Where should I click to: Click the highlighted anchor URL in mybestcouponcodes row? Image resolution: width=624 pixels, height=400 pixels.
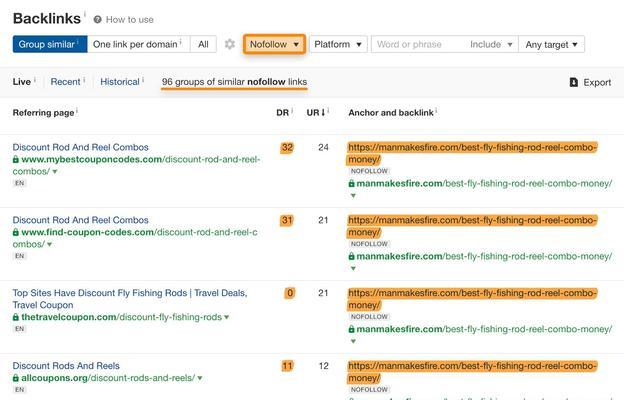tap(472, 153)
